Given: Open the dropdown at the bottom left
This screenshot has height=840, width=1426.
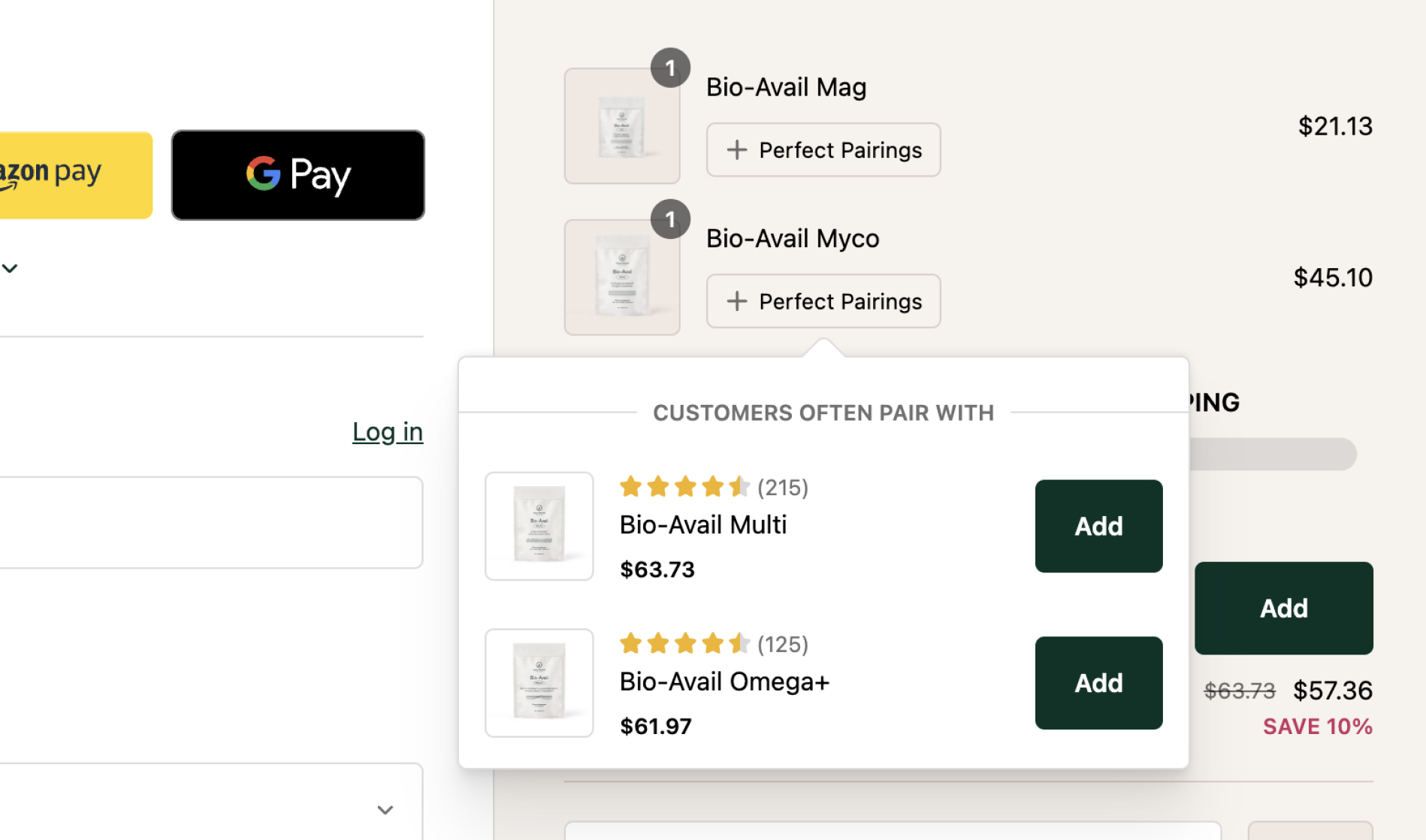Looking at the screenshot, I should pos(384,810).
